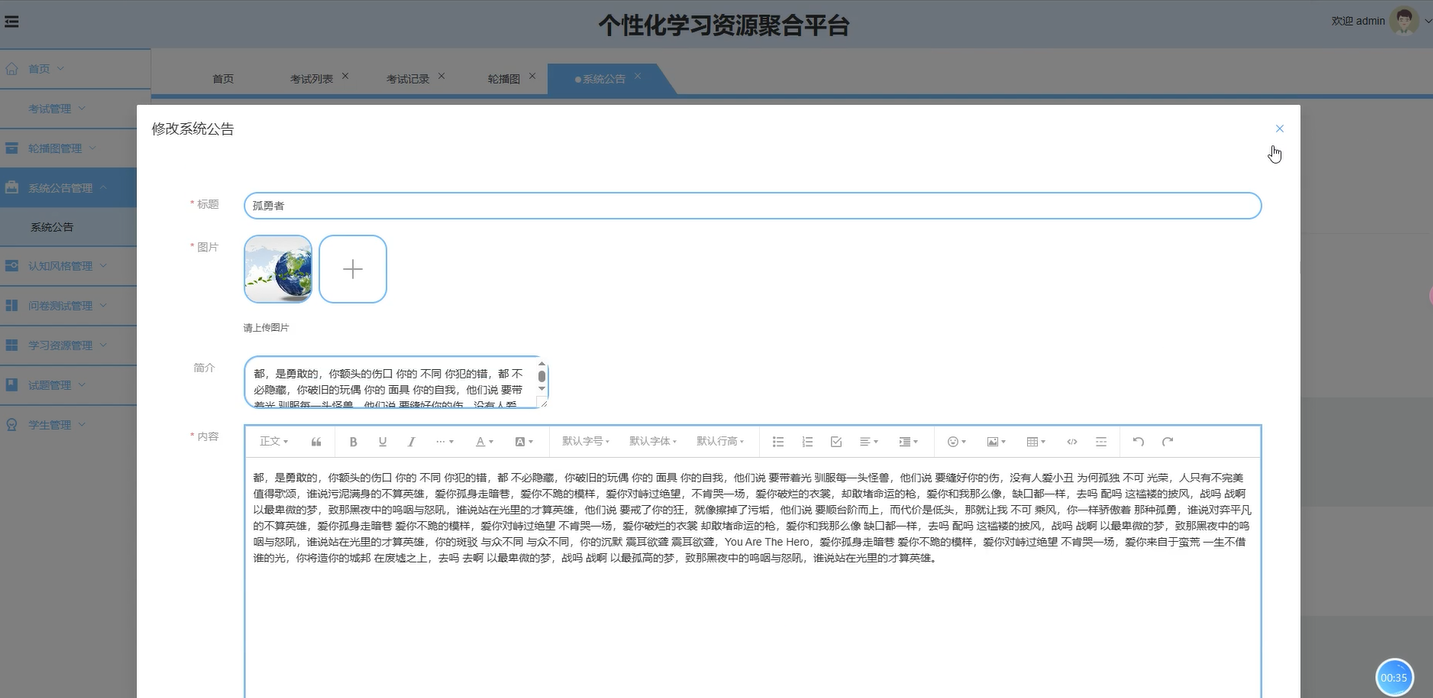Toggle underline formatting in the content editor
The width and height of the screenshot is (1433, 698).
point(382,441)
